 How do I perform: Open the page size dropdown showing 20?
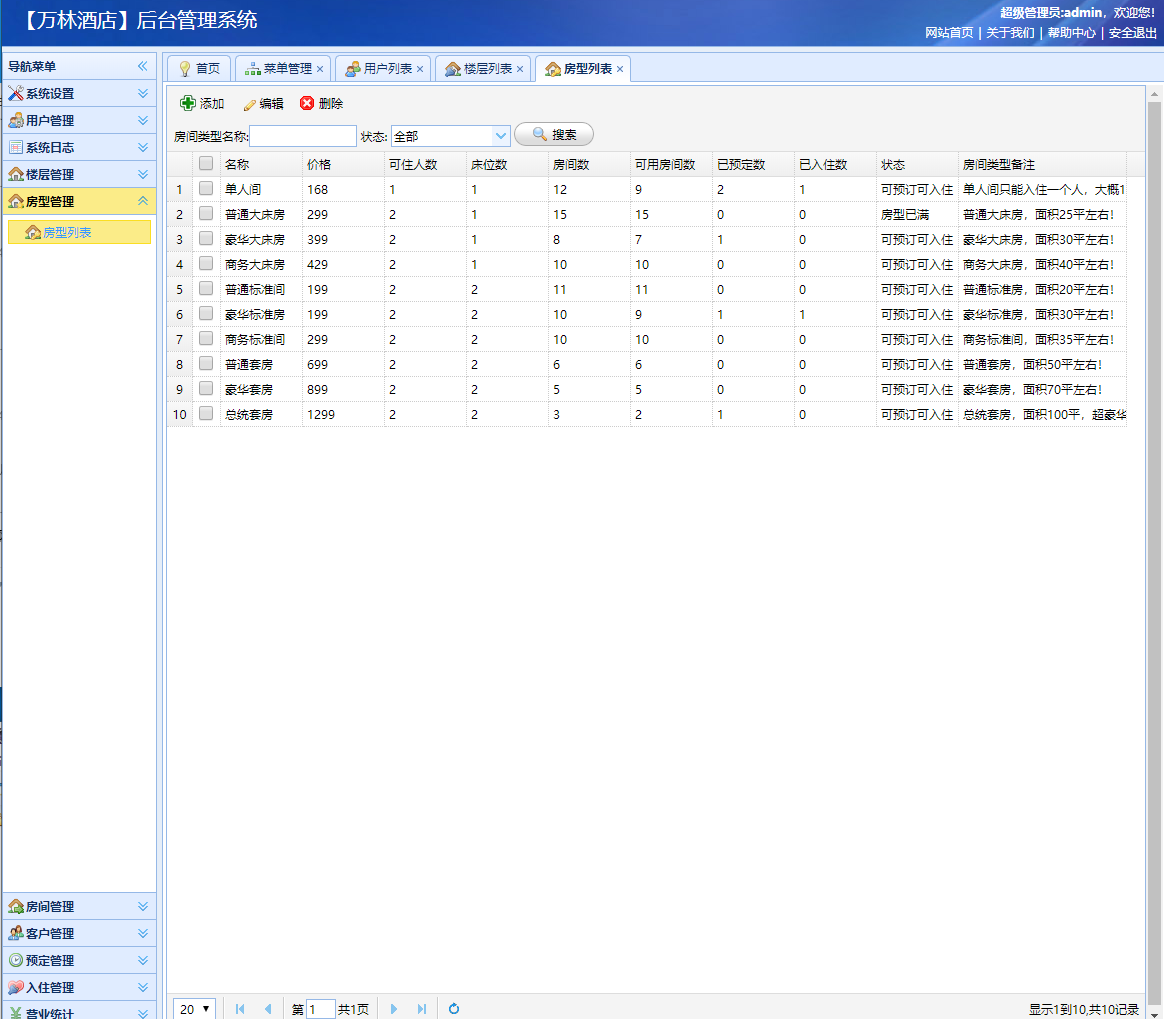tap(195, 1009)
